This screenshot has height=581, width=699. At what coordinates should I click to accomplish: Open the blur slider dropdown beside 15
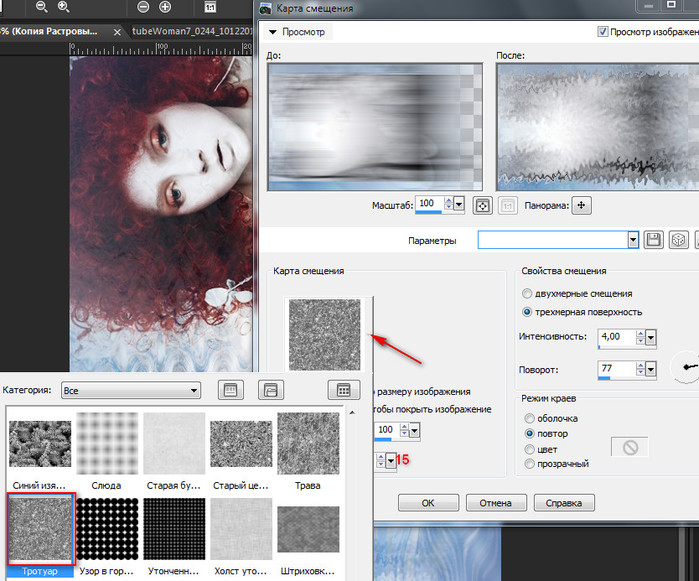[391, 460]
